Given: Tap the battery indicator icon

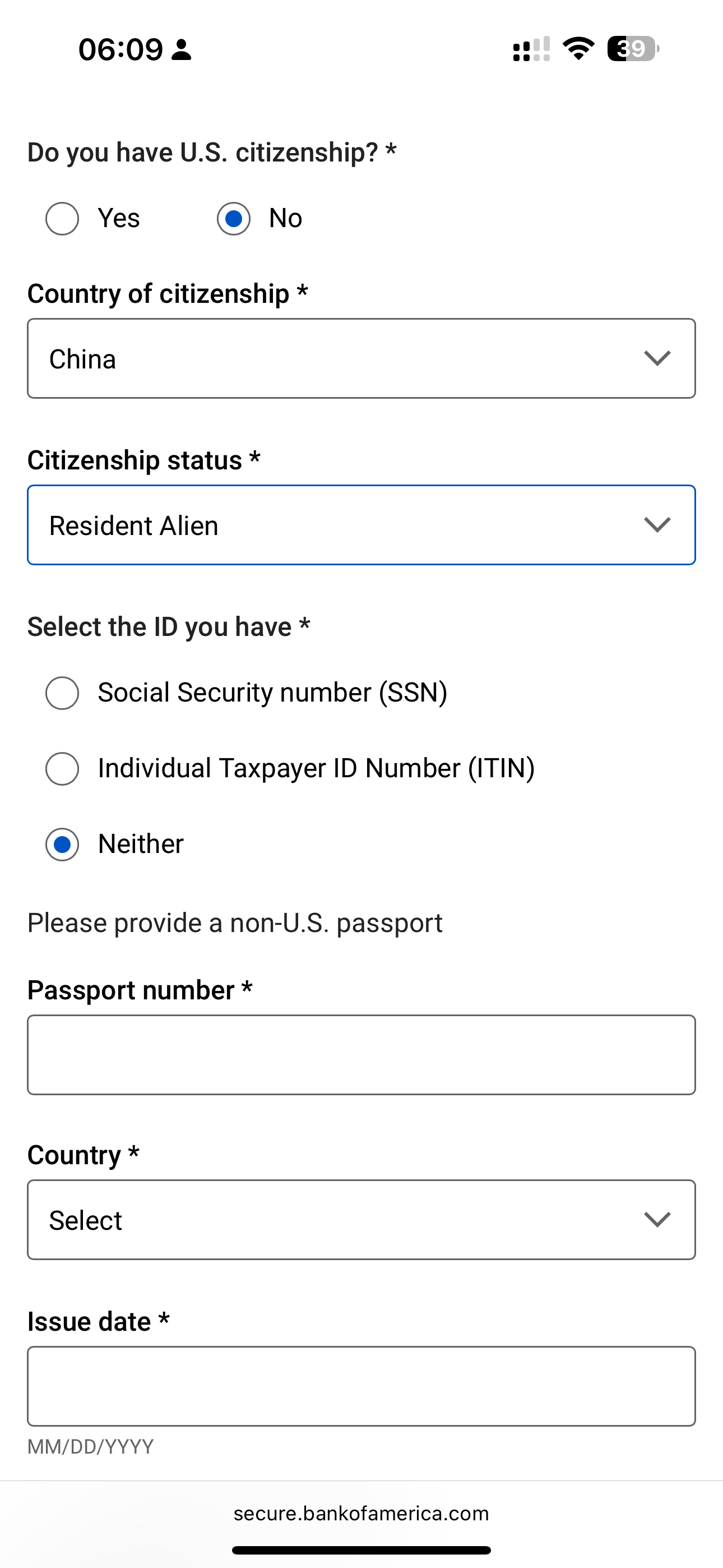Looking at the screenshot, I should coord(633,49).
